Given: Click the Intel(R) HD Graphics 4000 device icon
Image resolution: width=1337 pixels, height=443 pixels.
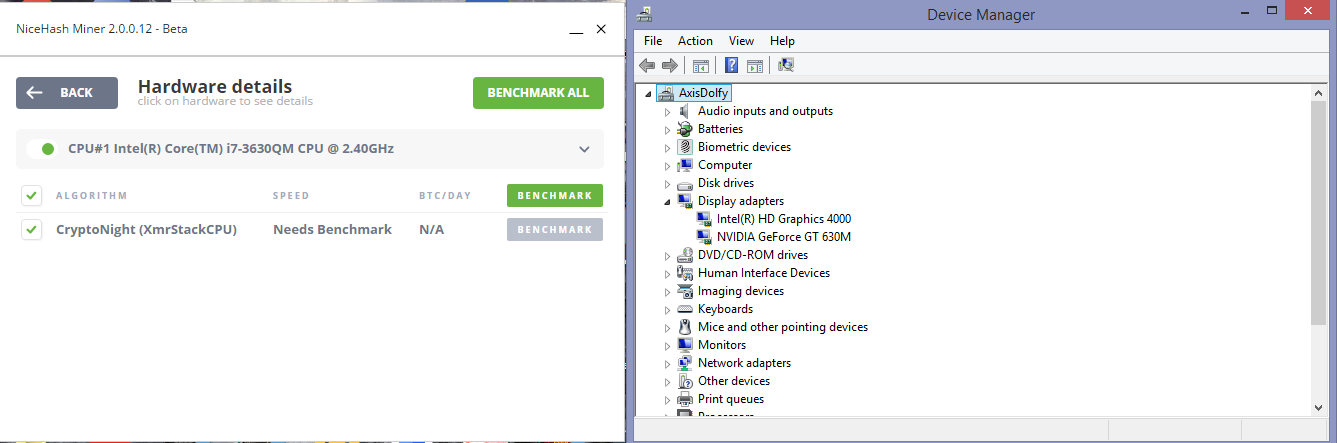Looking at the screenshot, I should click(704, 219).
